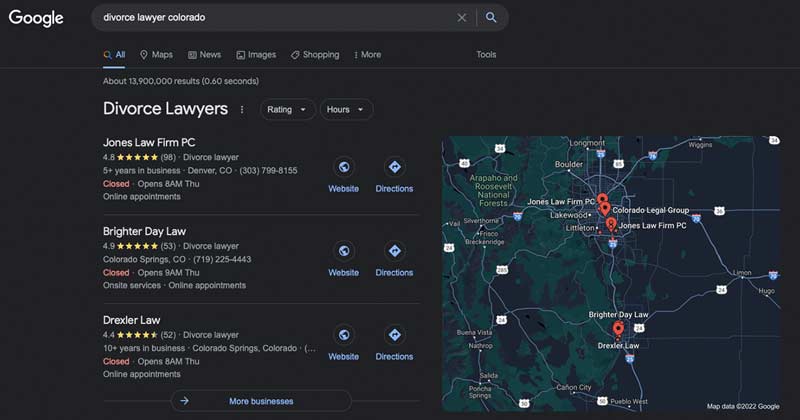The image size is (800, 420).
Task: Click Brighter Day Law phone (719) 225-4443
Action: (x=222, y=259)
